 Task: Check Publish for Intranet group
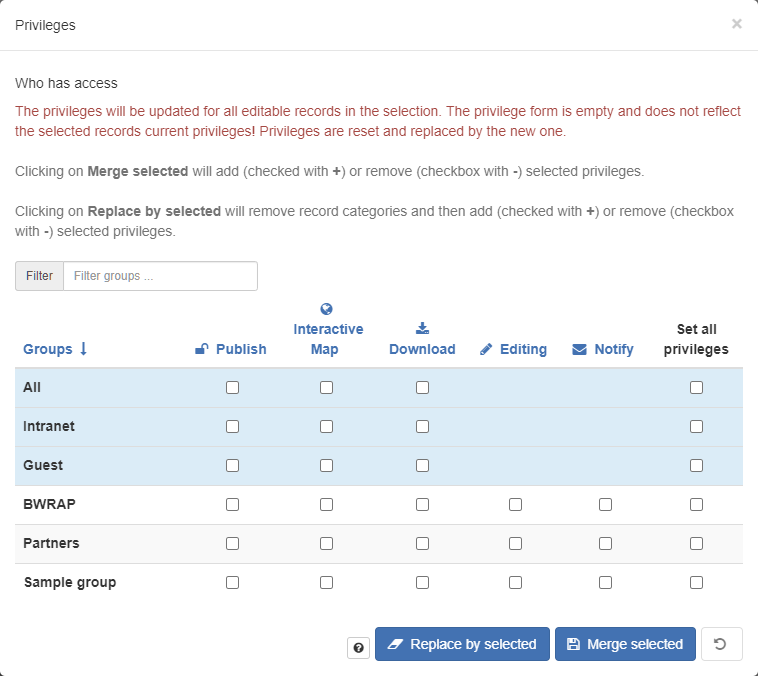pyautogui.click(x=233, y=426)
